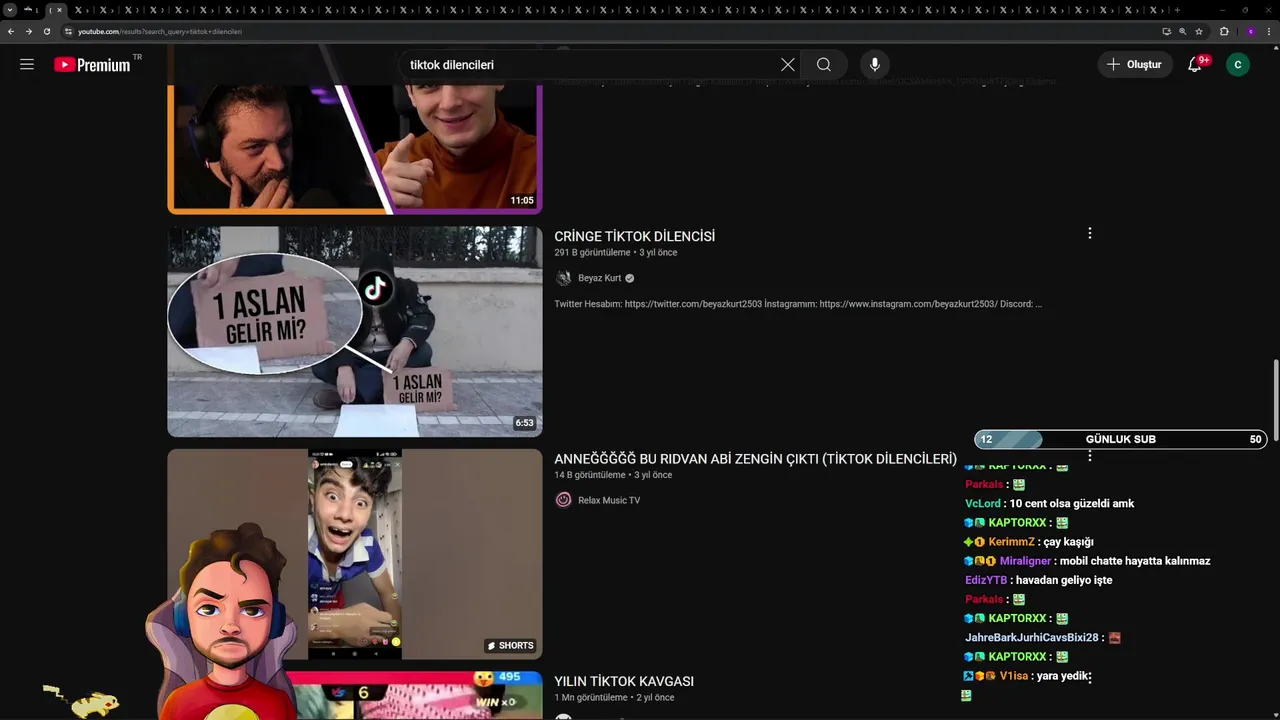Run search with the magnifier button
The image size is (1280, 720).
pyautogui.click(x=823, y=64)
